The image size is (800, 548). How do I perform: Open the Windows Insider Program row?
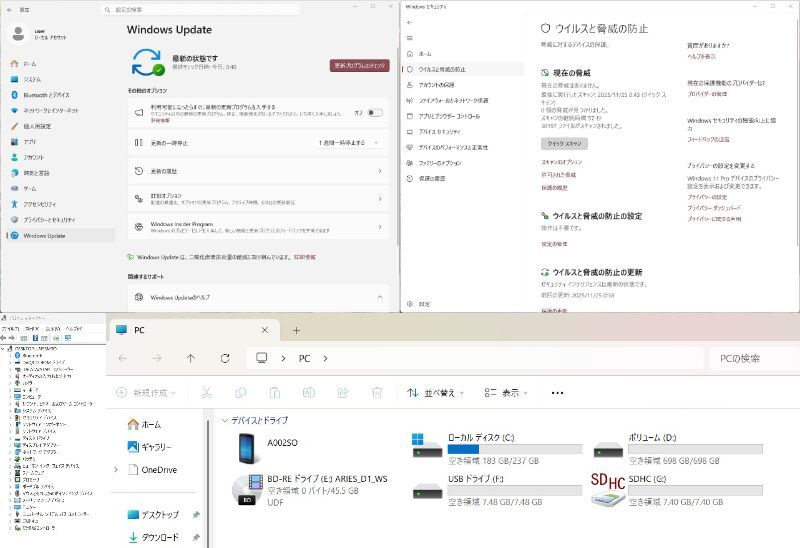point(258,227)
